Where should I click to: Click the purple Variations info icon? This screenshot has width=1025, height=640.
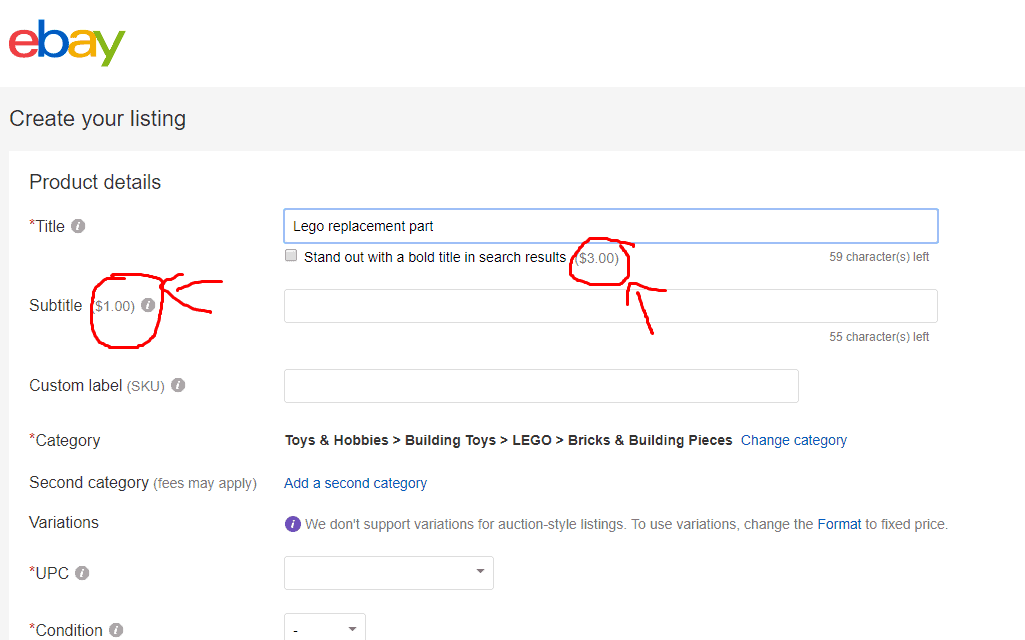point(293,524)
